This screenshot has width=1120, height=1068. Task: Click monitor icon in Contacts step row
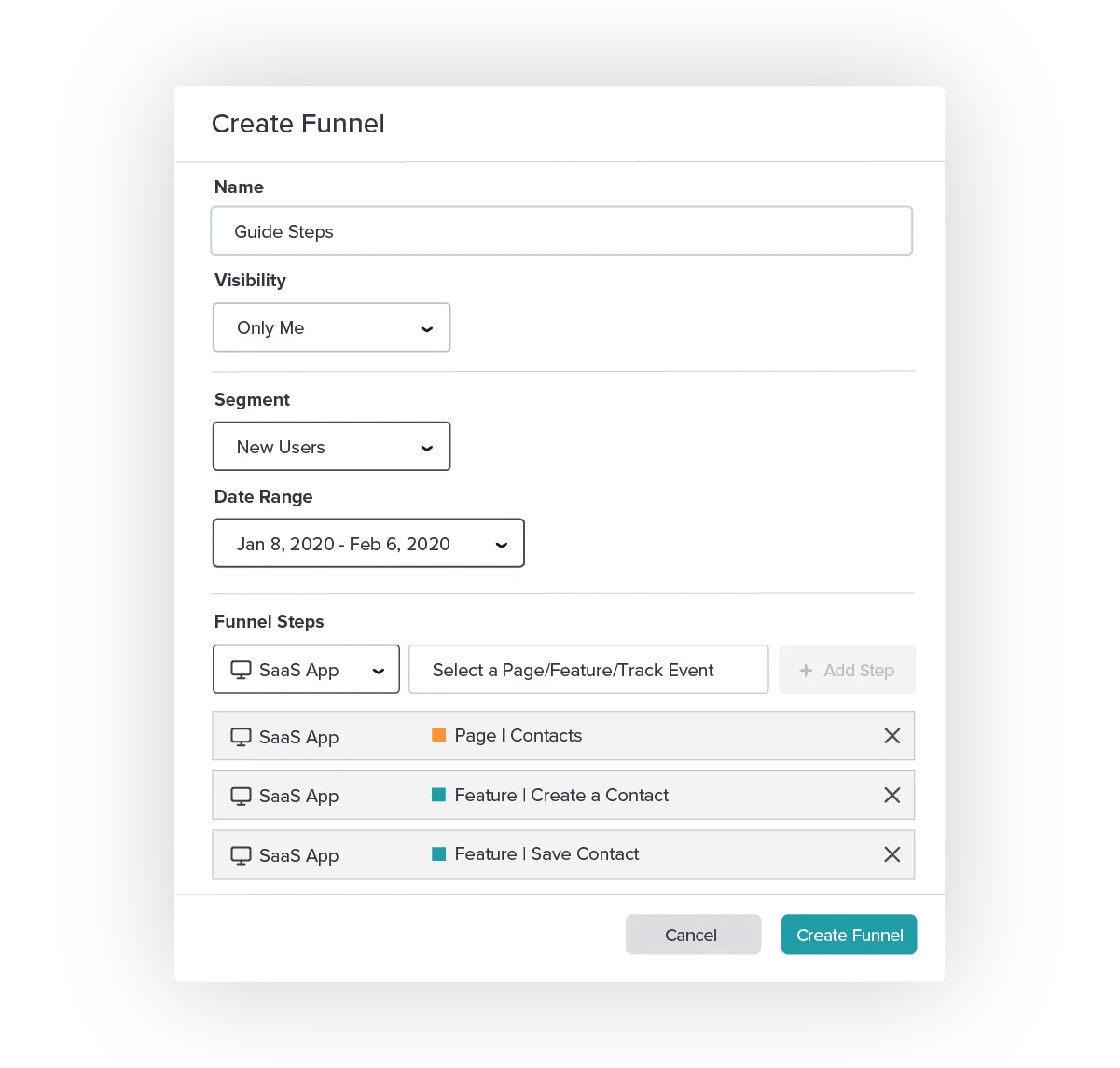click(241, 737)
